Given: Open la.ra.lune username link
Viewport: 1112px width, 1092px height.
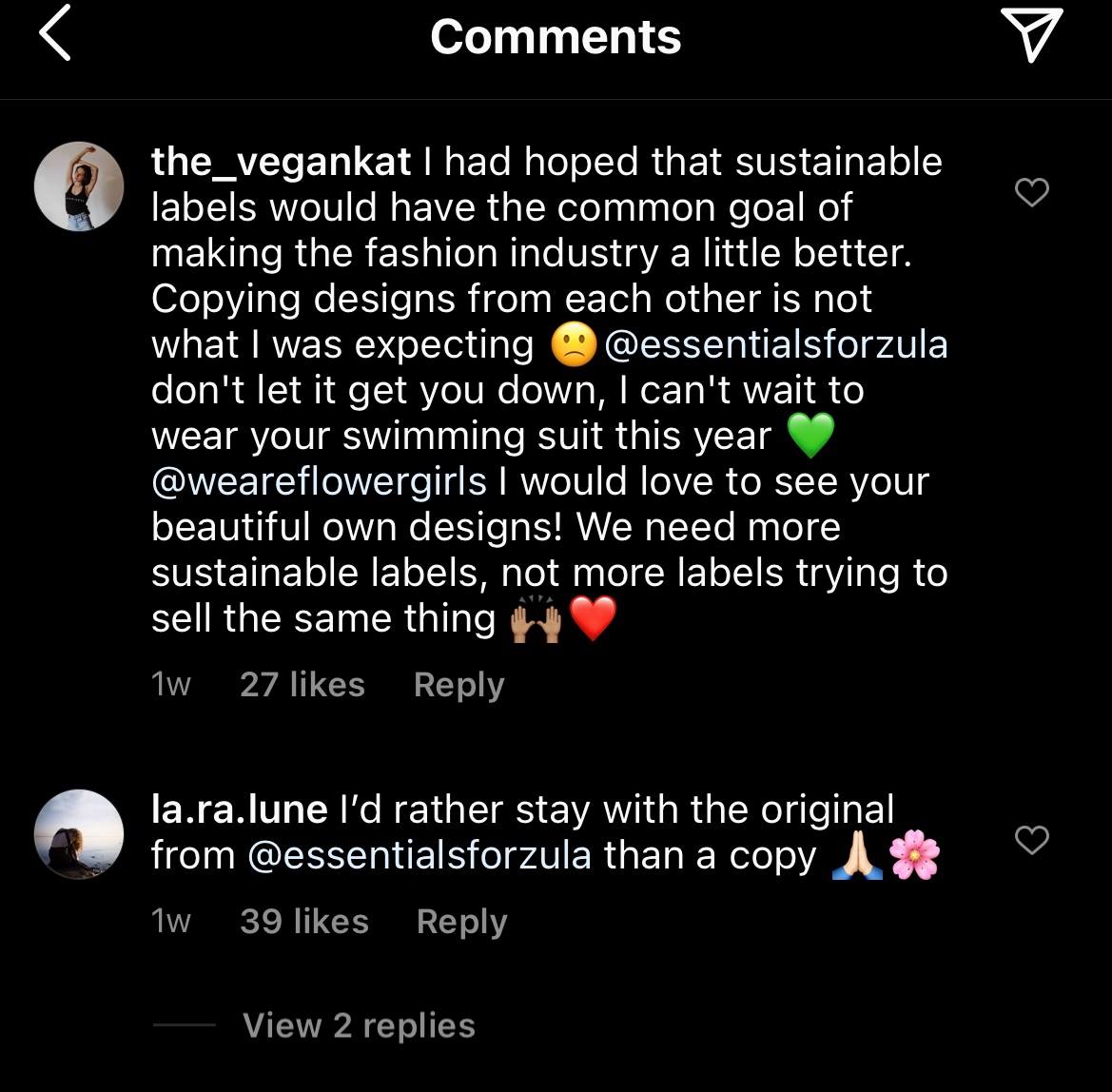Looking at the screenshot, I should click(x=240, y=809).
